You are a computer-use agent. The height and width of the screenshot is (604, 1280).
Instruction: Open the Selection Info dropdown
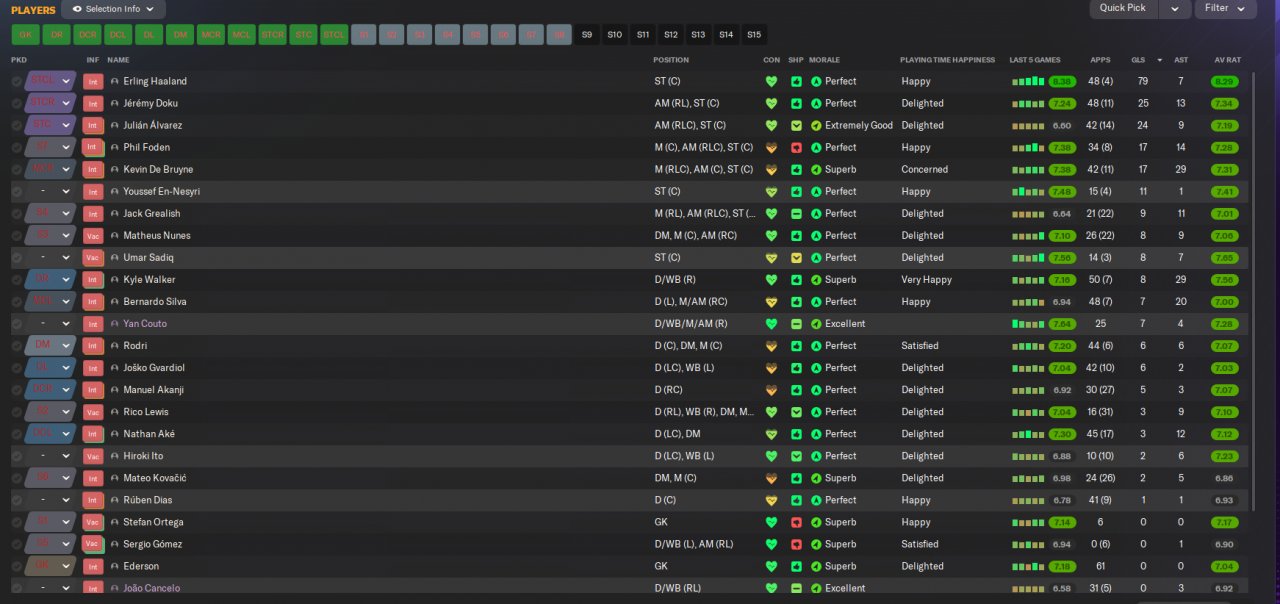click(x=113, y=9)
